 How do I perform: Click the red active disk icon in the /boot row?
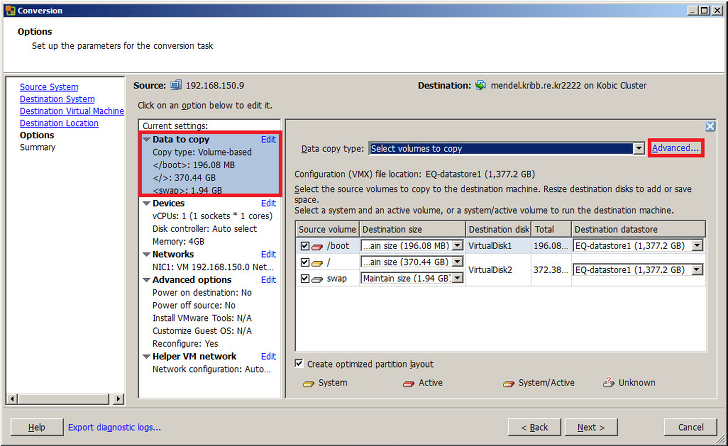coord(317,246)
